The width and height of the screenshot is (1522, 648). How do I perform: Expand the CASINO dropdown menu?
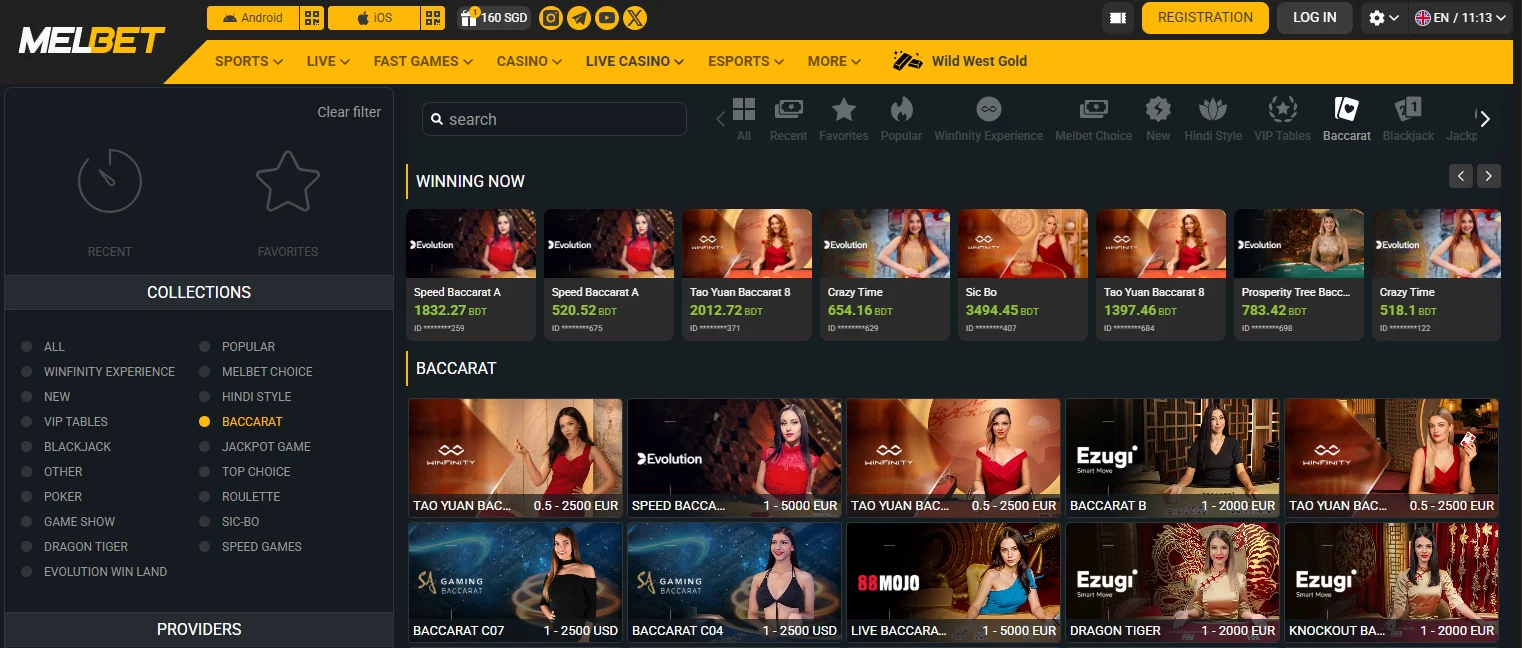(530, 61)
